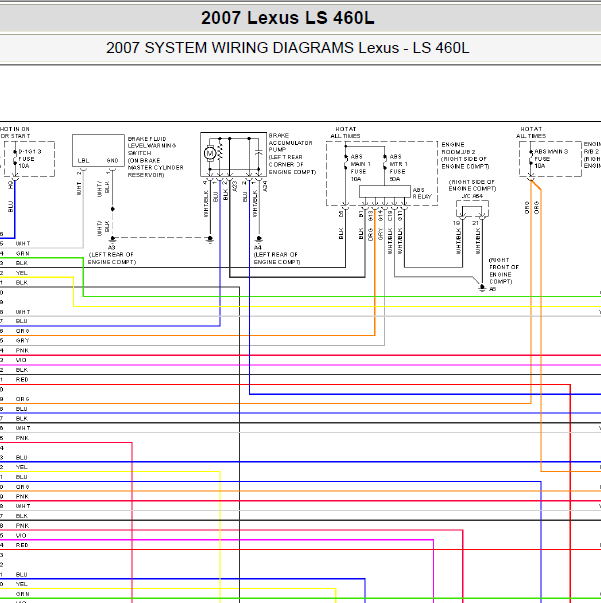Click the vertical GRY label under pin G14
The width and height of the screenshot is (601, 603).
(380, 234)
